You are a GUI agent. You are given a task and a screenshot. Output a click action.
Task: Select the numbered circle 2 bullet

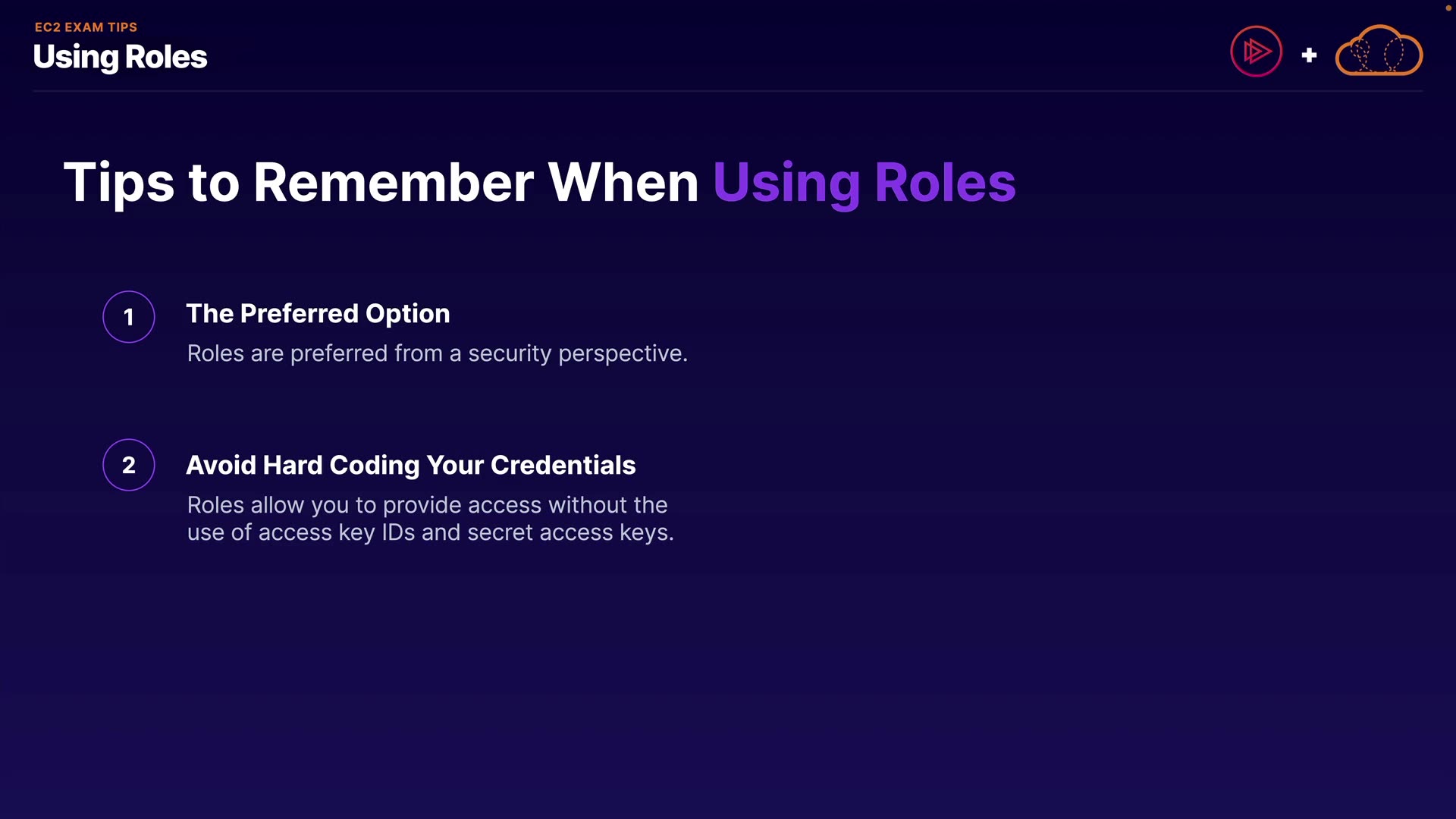coord(129,465)
